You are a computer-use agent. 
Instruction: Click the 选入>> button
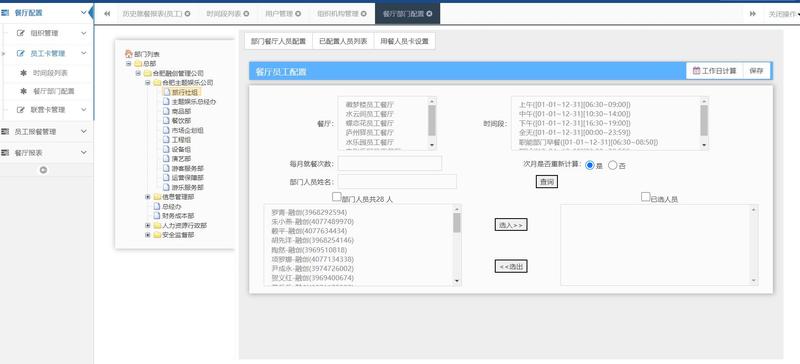pos(511,225)
